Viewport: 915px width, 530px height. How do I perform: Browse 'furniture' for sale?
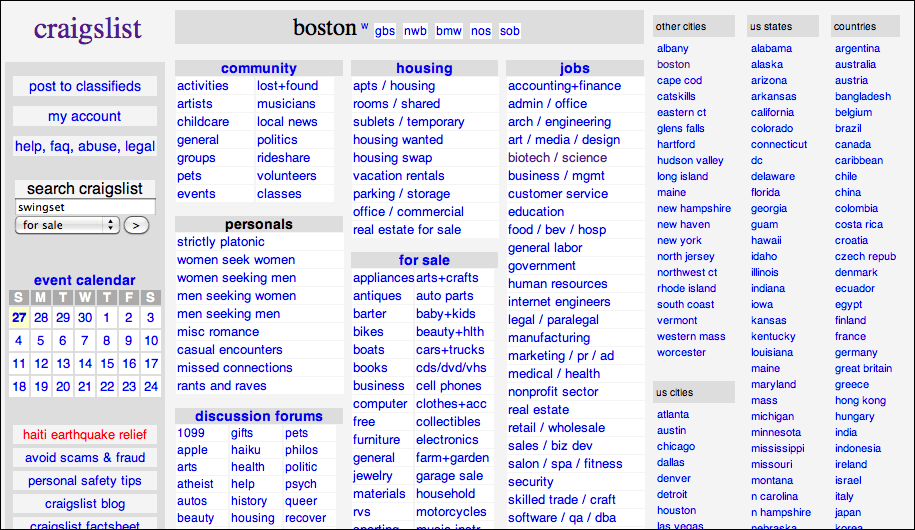[376, 440]
